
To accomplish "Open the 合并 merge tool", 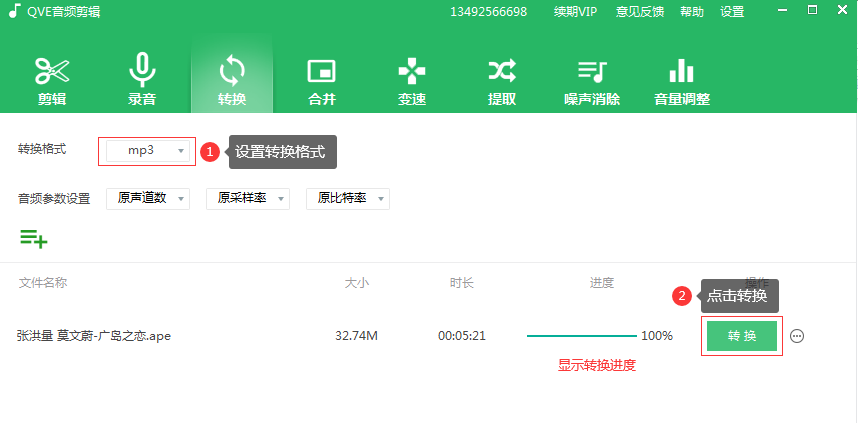I will [x=322, y=80].
